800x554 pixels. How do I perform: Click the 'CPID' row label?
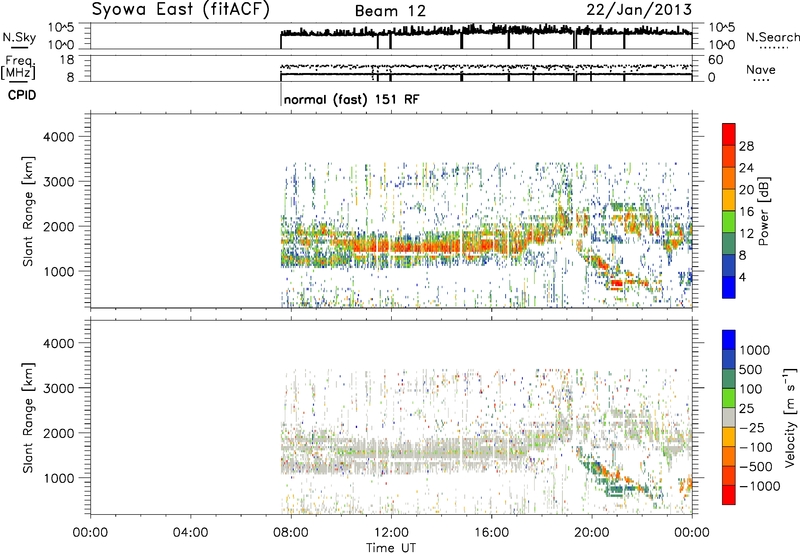coord(22,95)
